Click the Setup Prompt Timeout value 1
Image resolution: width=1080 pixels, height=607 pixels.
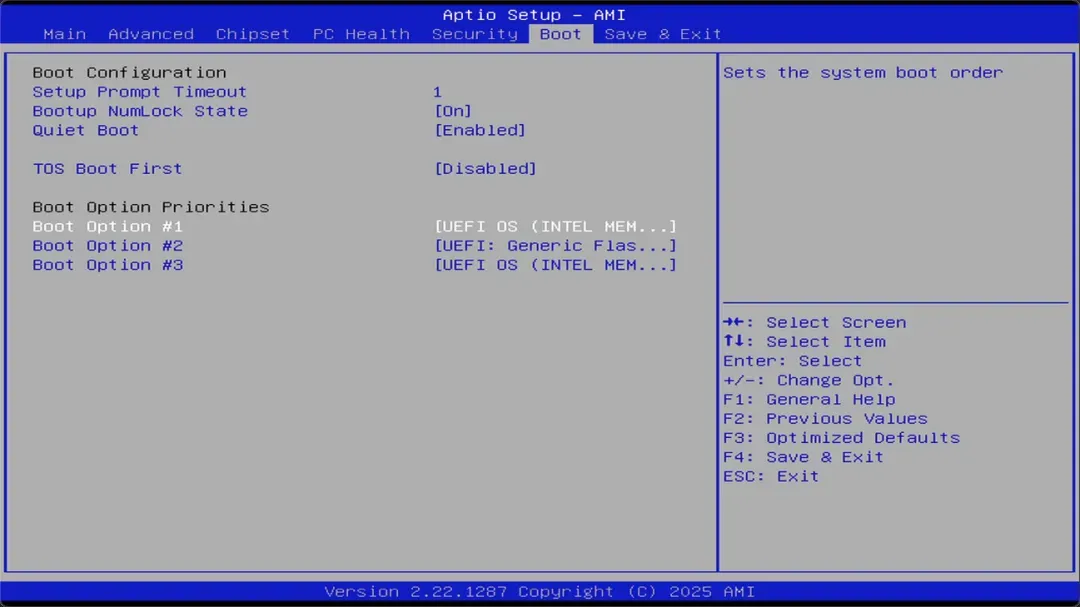click(437, 92)
